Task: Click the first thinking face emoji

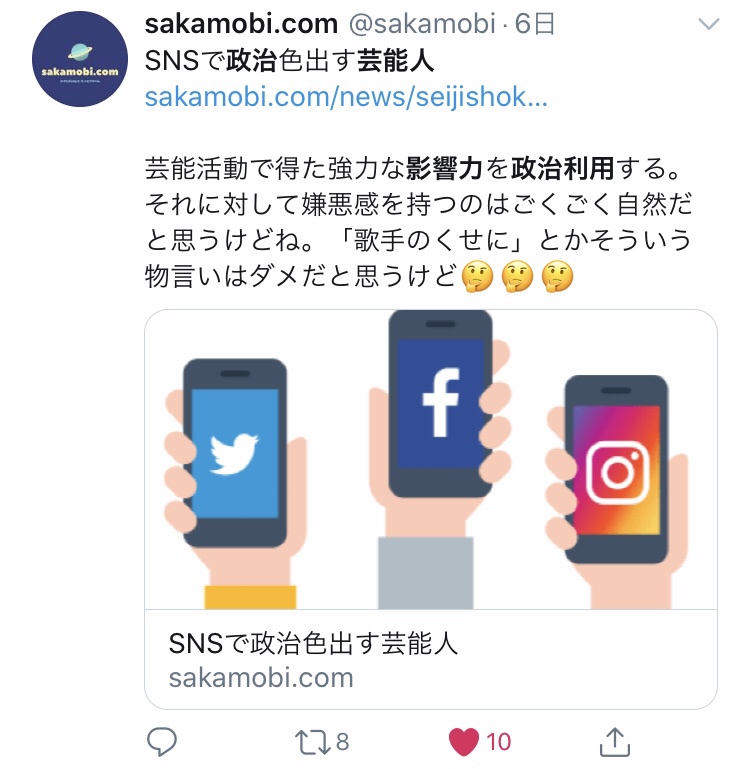Action: click(478, 277)
